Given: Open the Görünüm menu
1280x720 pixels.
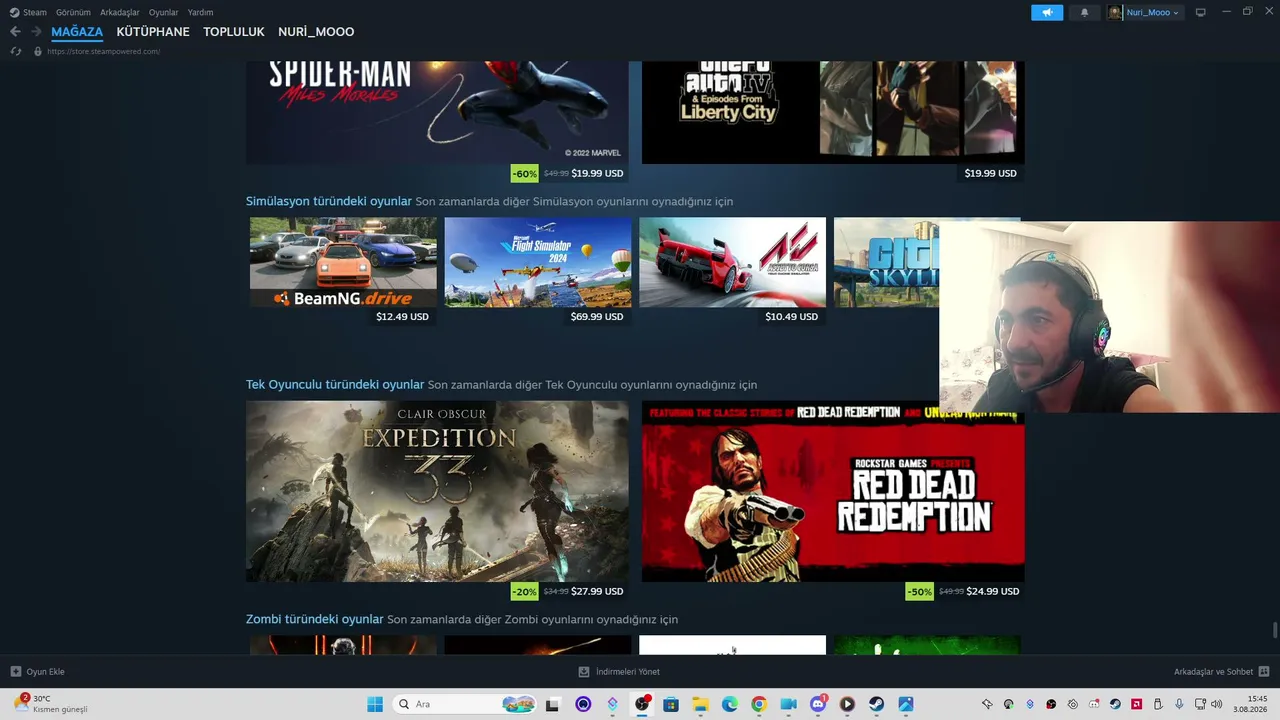Looking at the screenshot, I should [73, 12].
